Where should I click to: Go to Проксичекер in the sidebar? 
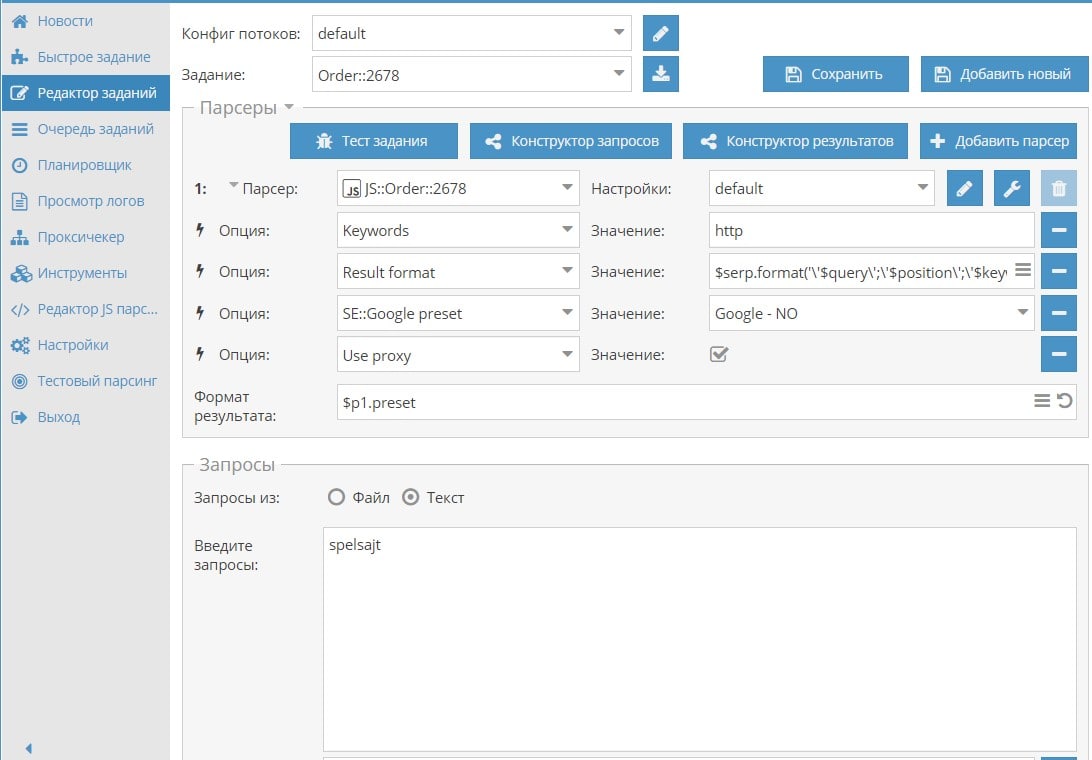81,237
